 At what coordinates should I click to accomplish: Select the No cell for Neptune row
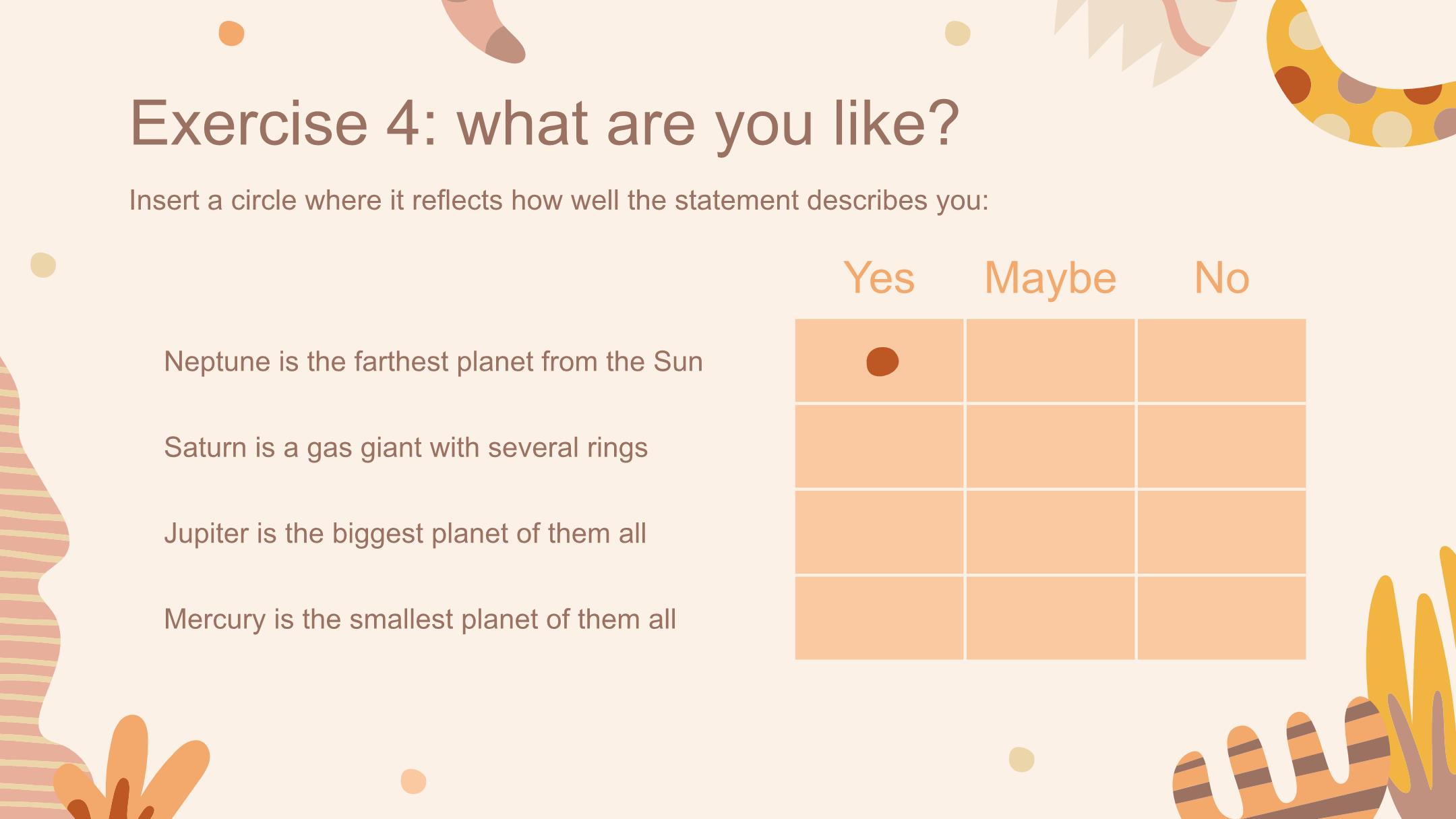(x=1221, y=361)
